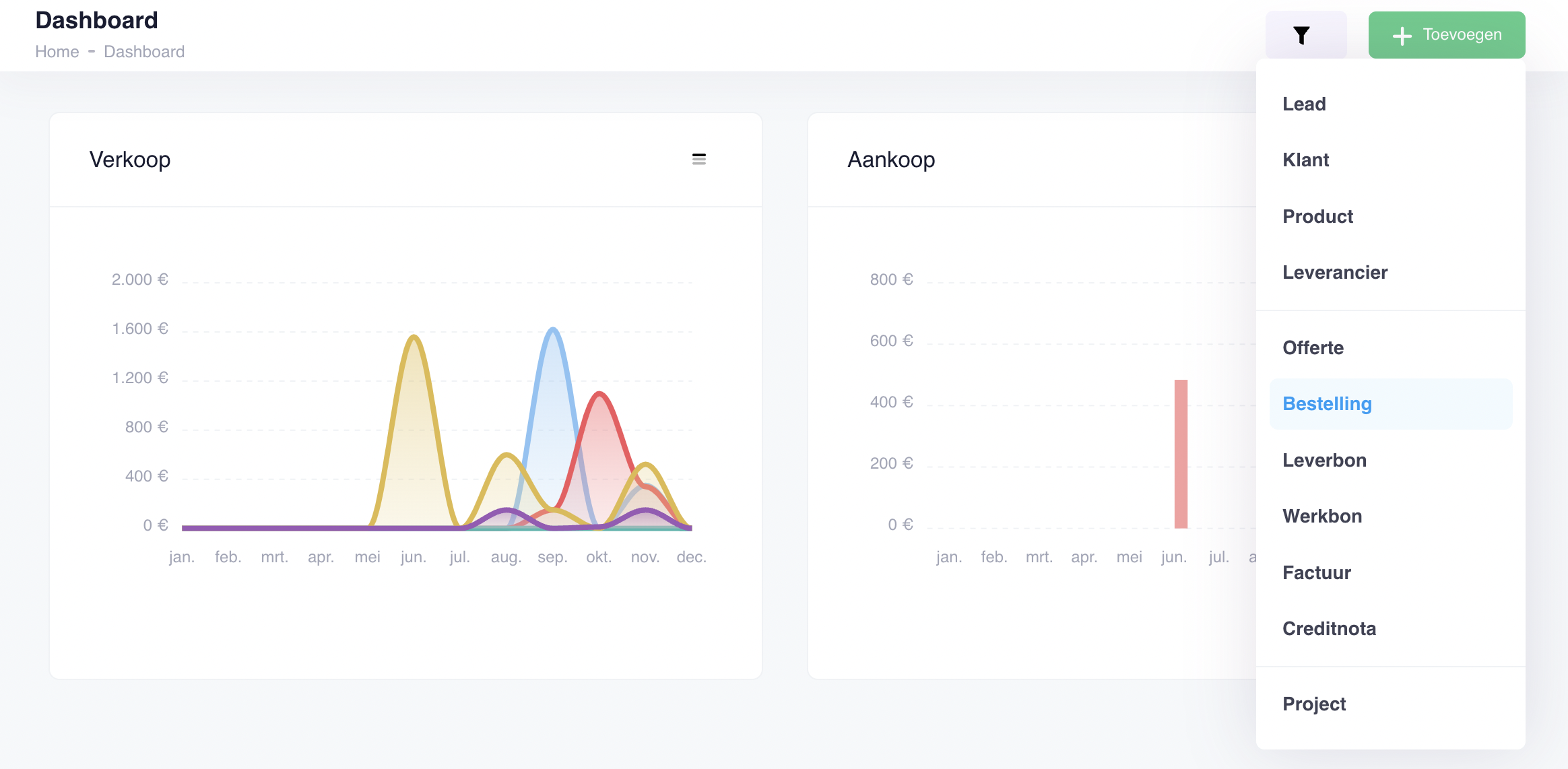Click the highlighted Bestelling menu entry
The width and height of the screenshot is (1568, 769).
point(1327,403)
